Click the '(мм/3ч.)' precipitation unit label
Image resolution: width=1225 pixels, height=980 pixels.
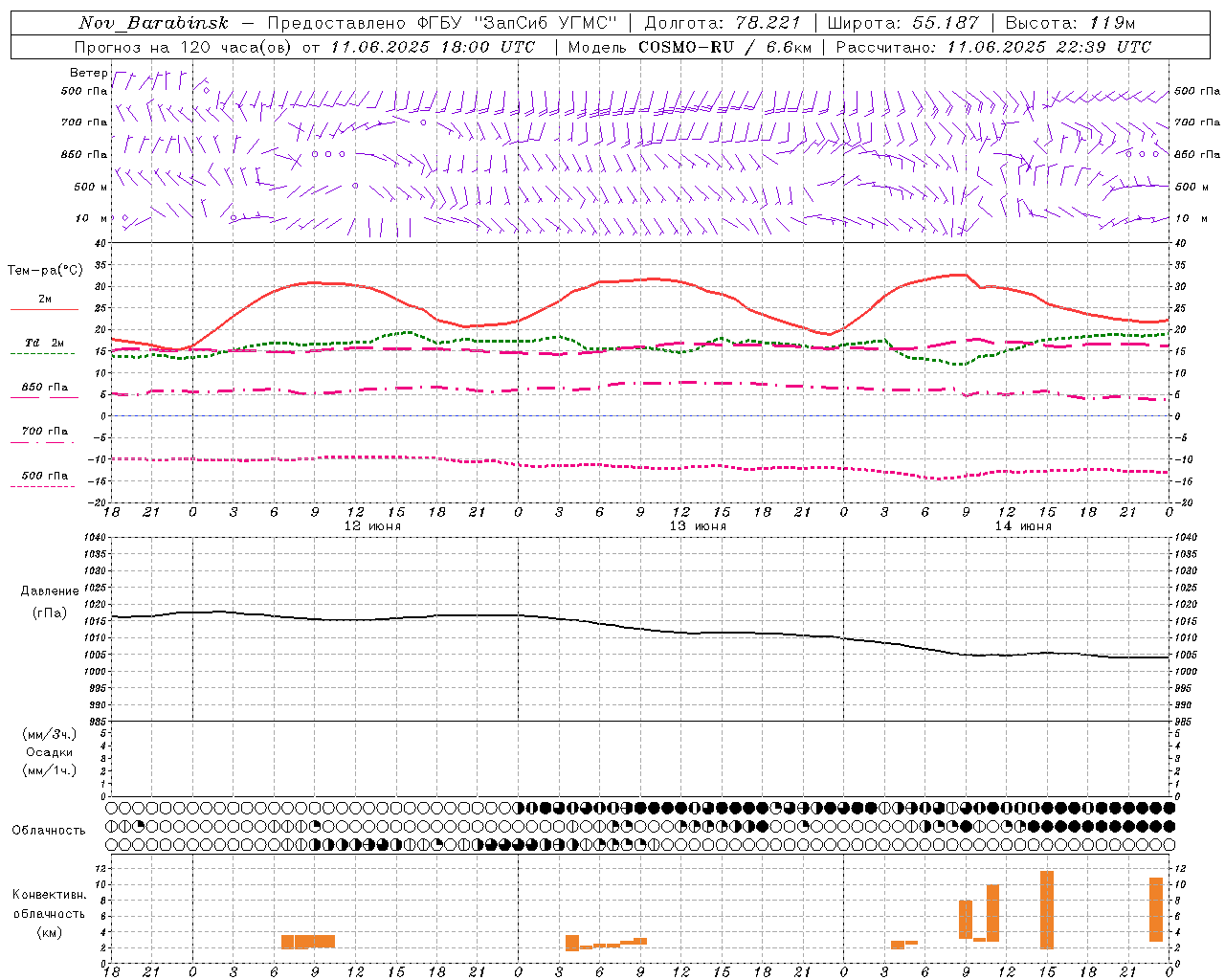(x=50, y=734)
